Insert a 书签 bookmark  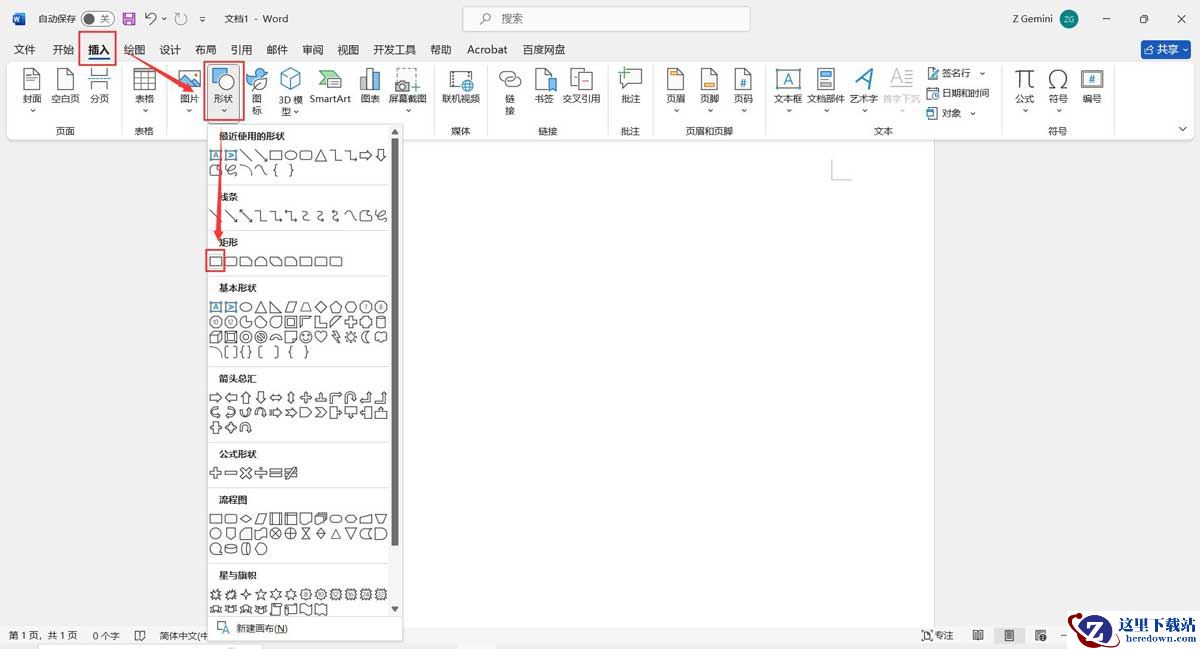(544, 86)
